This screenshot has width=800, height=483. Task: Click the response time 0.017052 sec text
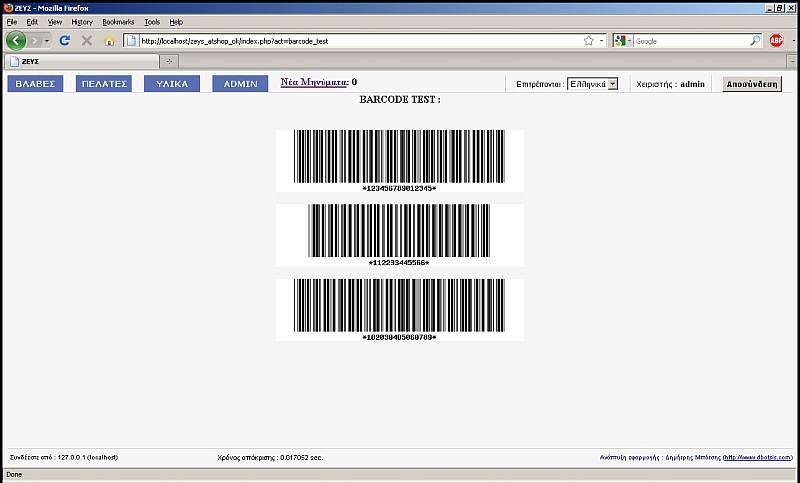pos(270,457)
